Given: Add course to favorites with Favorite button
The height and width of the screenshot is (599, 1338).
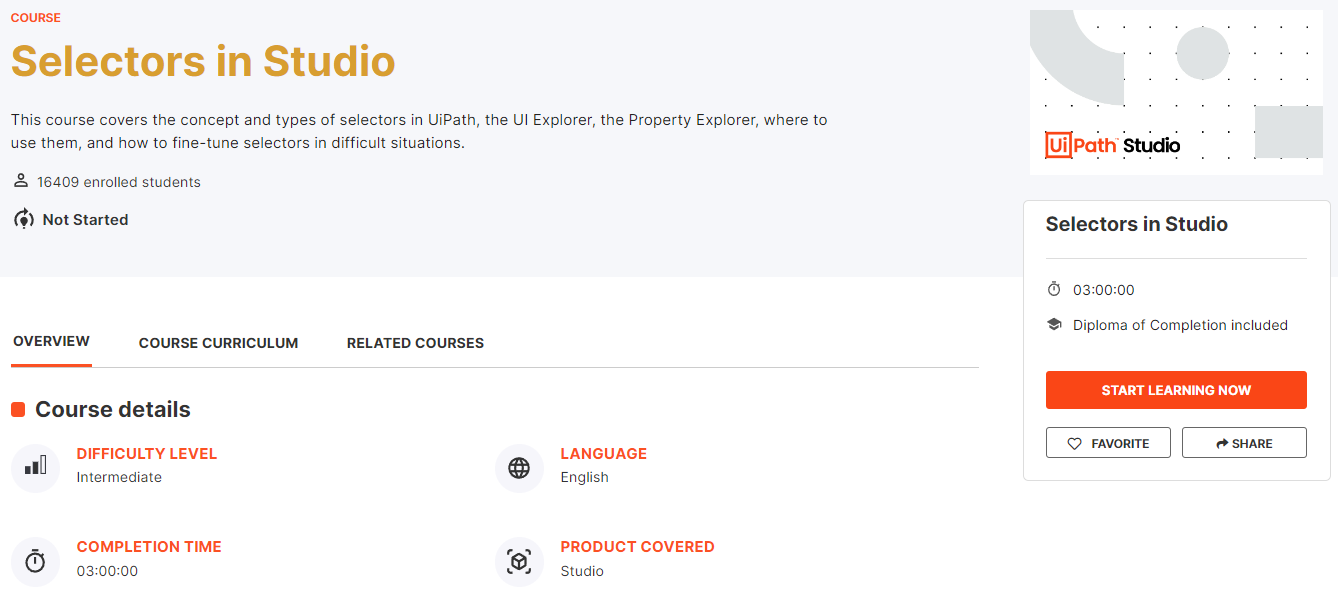Looking at the screenshot, I should 1108,443.
